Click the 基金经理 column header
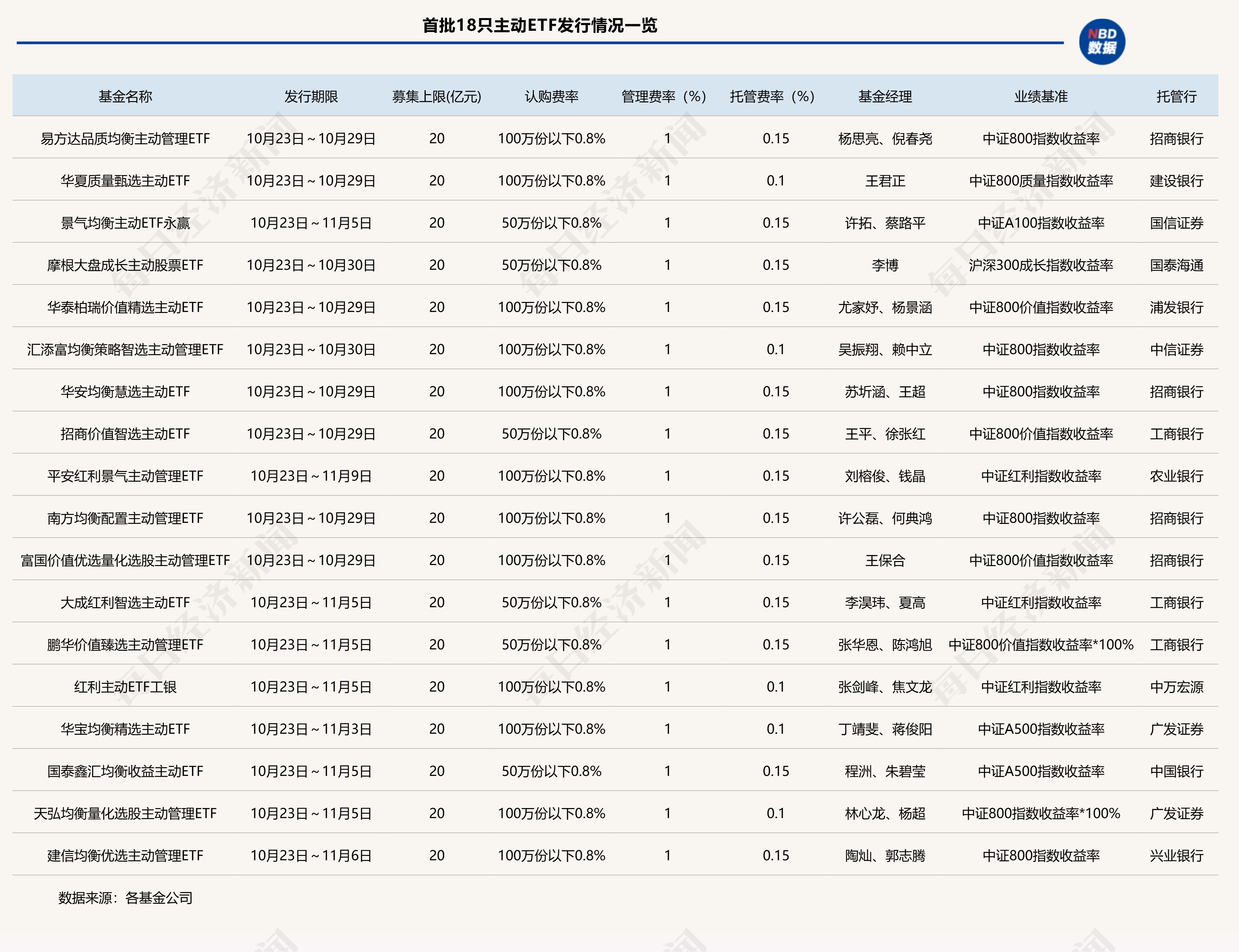The width and height of the screenshot is (1239, 952). pyautogui.click(x=885, y=96)
